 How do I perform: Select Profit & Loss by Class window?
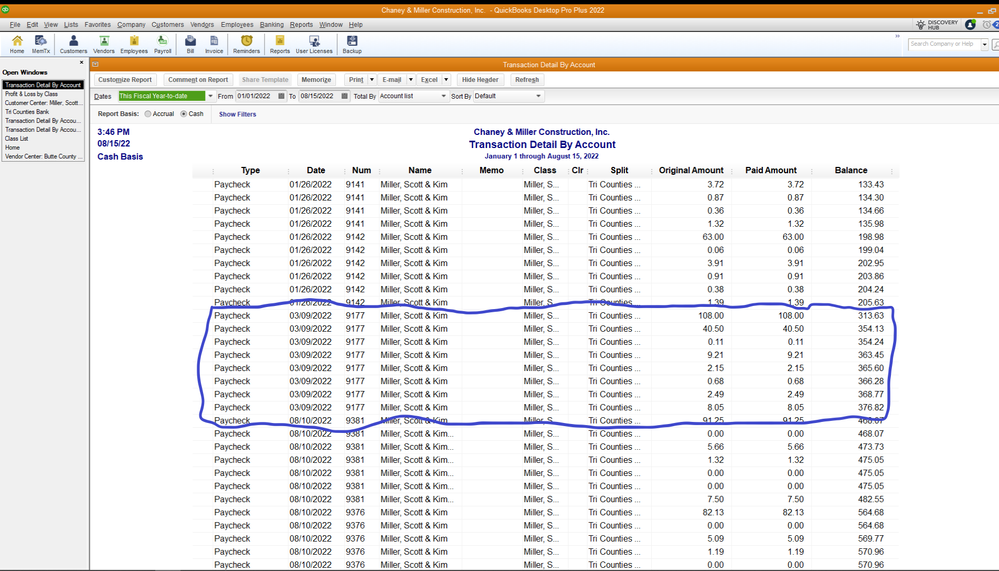[32, 94]
